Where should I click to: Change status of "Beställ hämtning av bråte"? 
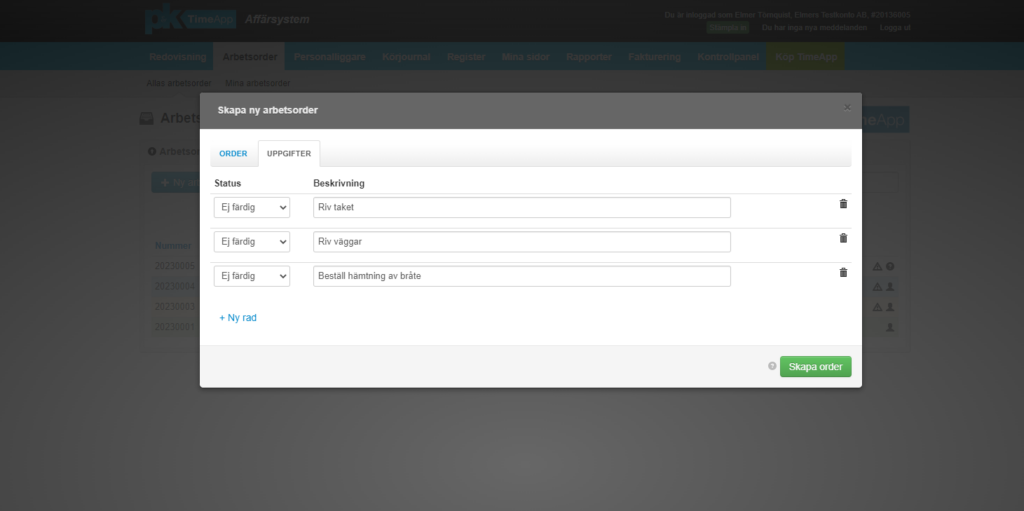click(252, 276)
